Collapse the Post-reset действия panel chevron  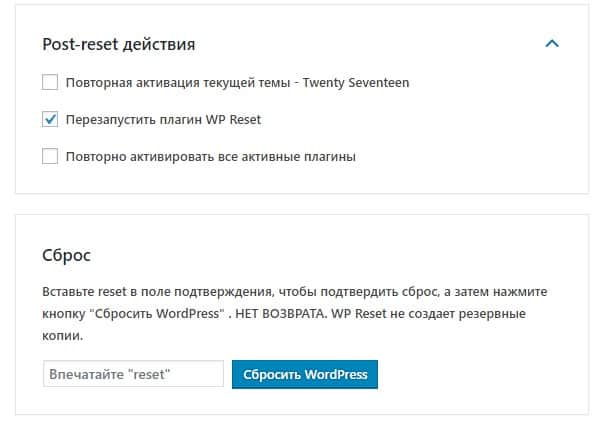(551, 44)
